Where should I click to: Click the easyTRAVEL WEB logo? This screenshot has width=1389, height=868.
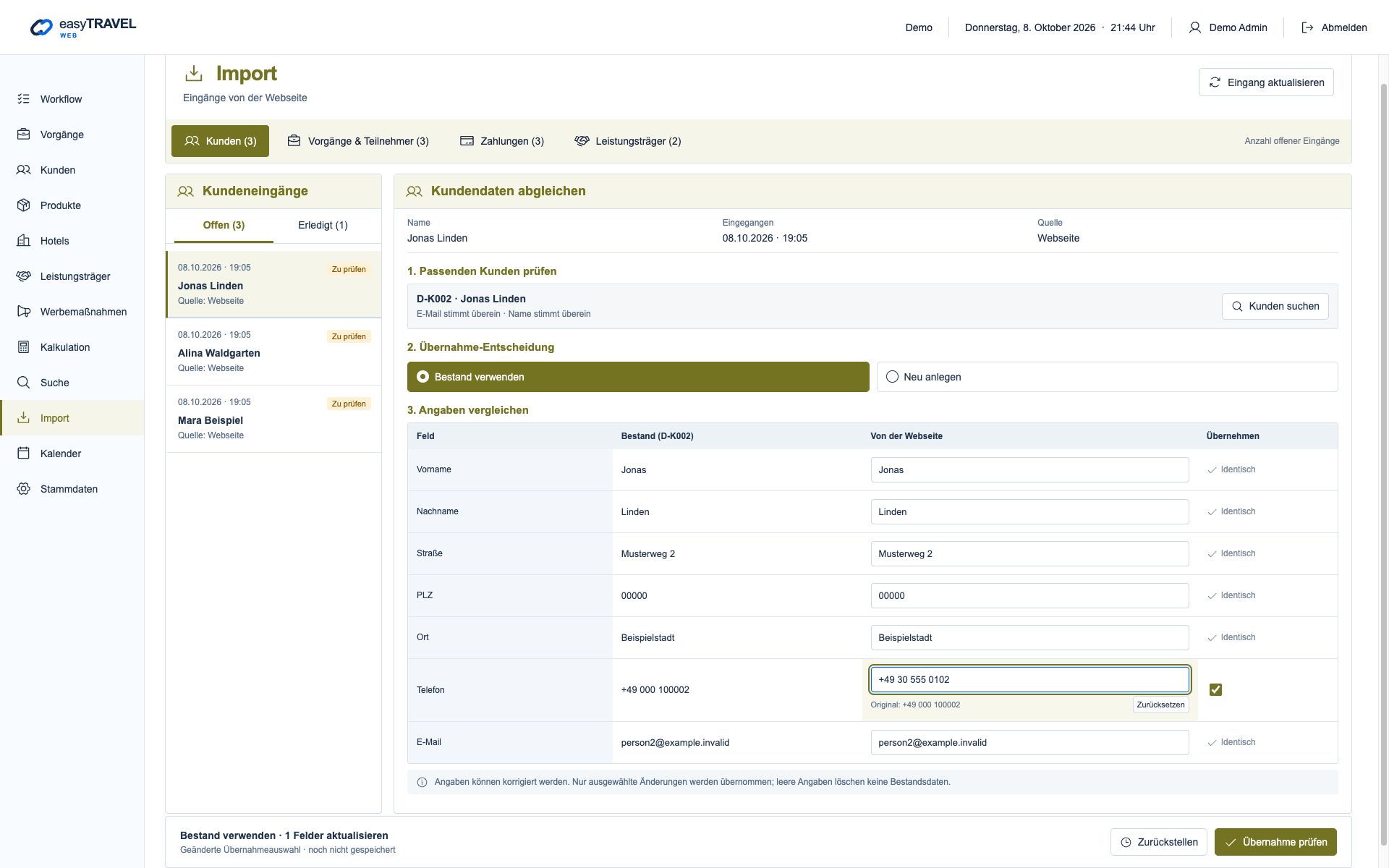(82, 27)
